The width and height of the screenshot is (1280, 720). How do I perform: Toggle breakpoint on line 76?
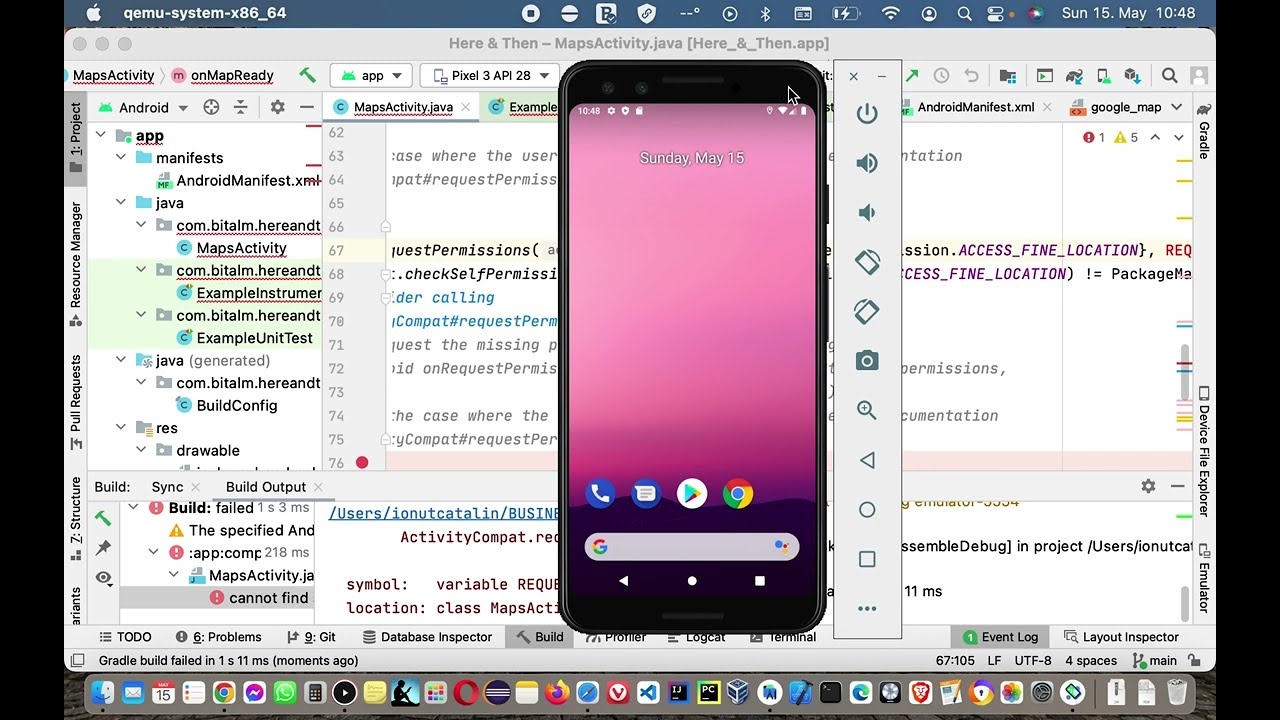362,462
